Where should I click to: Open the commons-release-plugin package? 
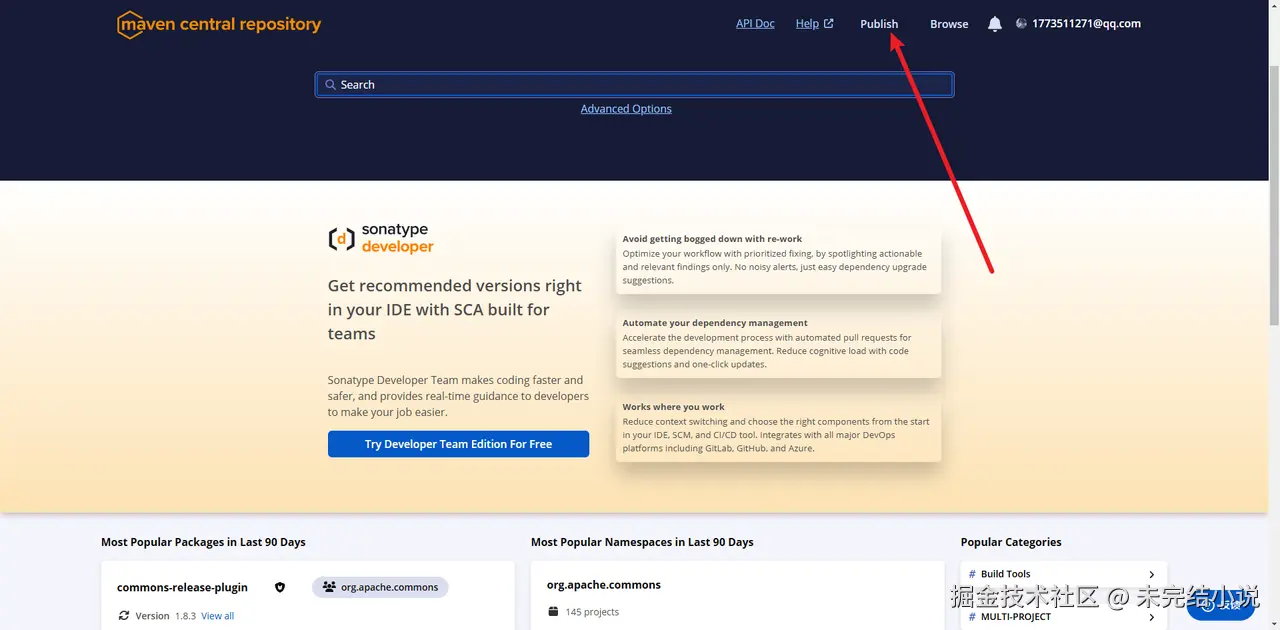point(182,587)
